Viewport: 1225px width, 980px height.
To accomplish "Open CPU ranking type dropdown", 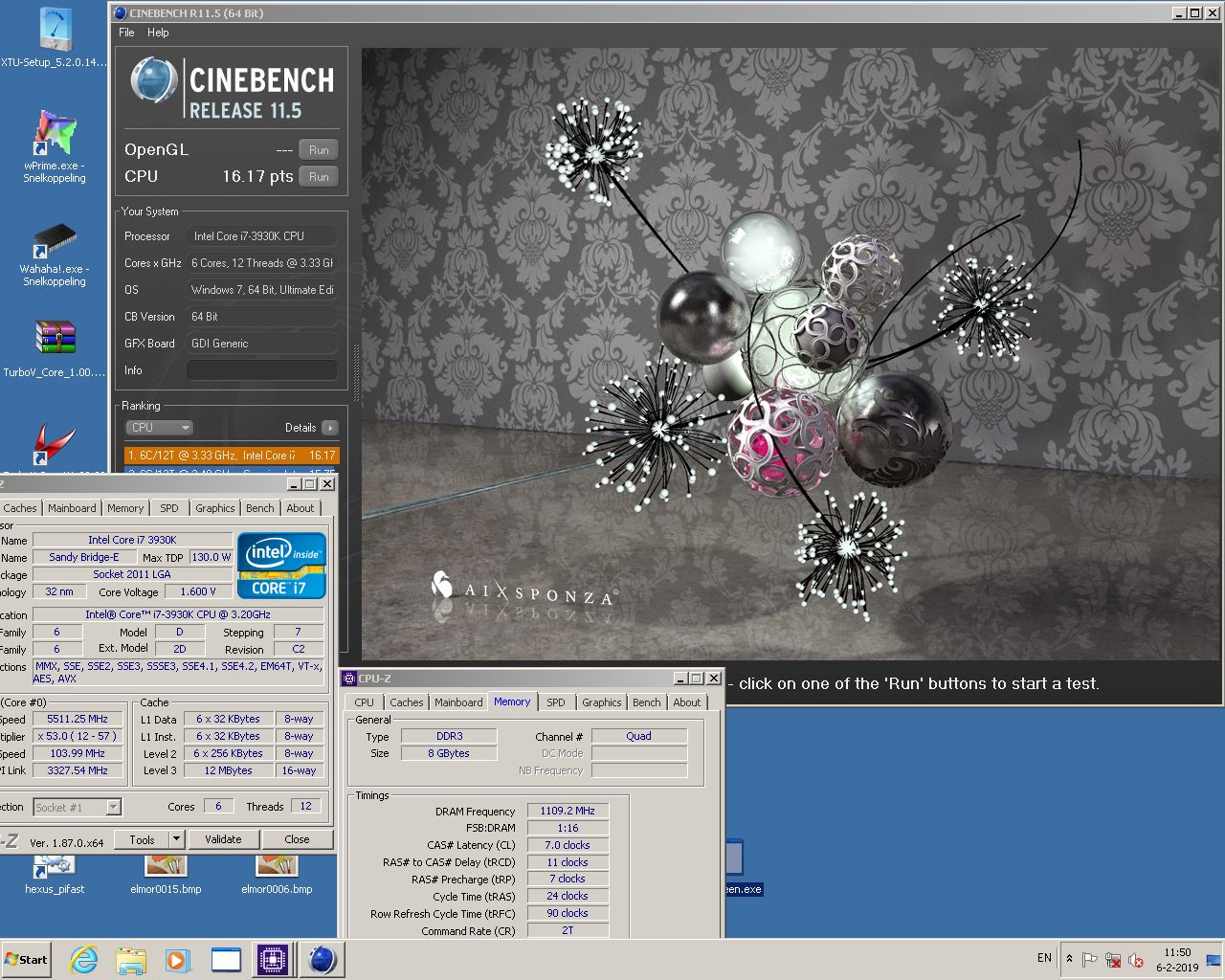I will pos(159,428).
